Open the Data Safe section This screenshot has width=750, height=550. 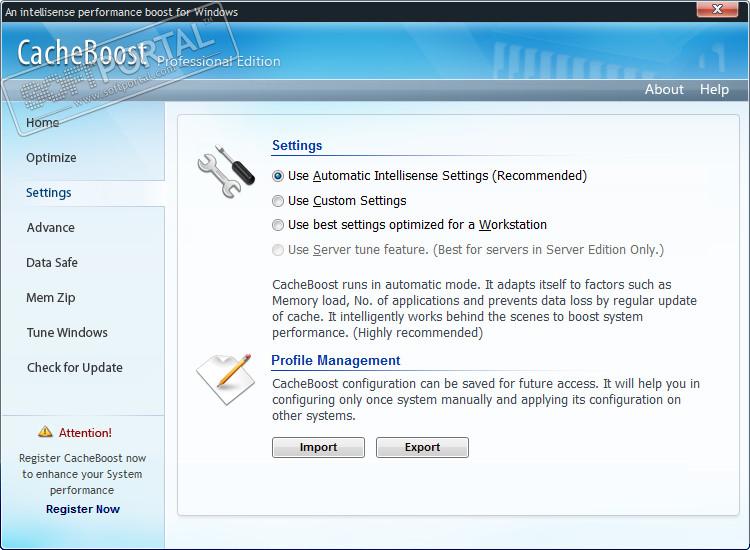[x=52, y=263]
